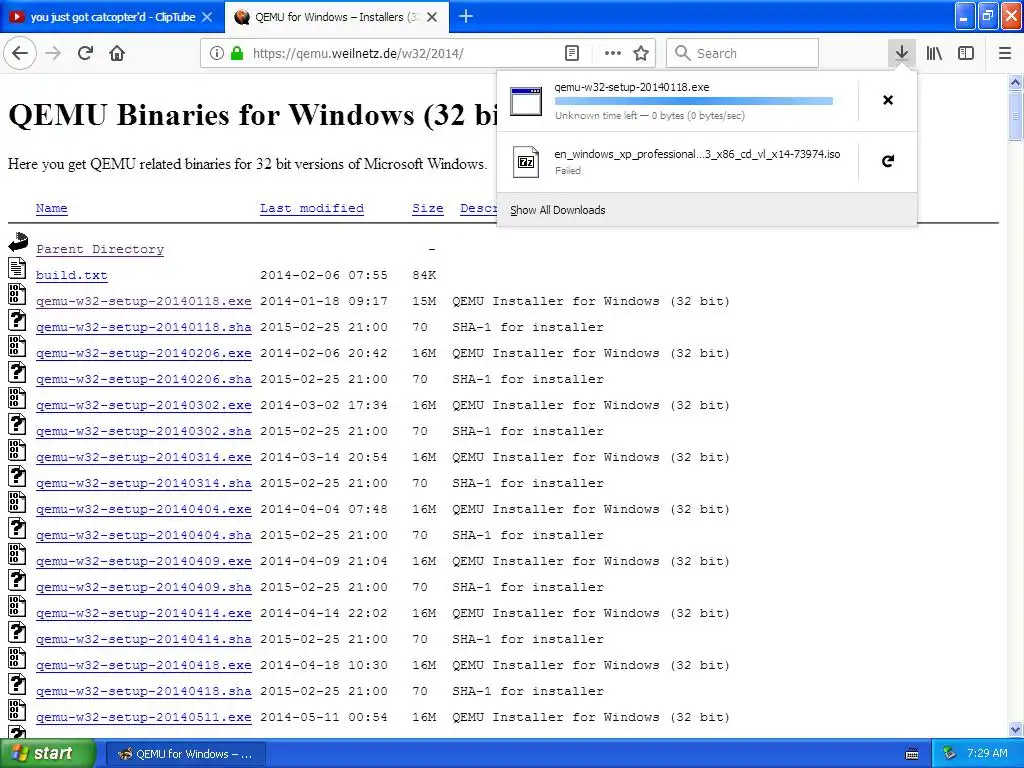Click QEMU for Windows taskbar button
This screenshot has height=768, width=1024.
pyautogui.click(x=185, y=754)
